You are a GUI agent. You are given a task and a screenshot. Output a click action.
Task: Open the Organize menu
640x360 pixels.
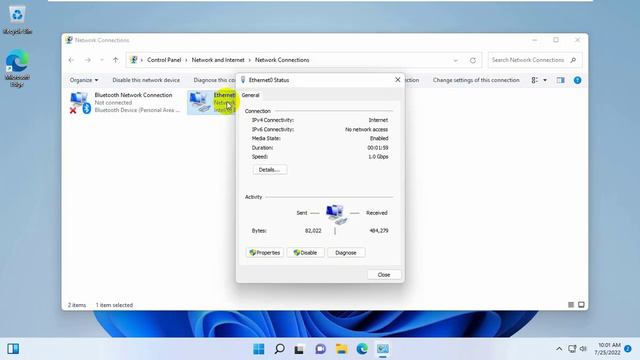[x=84, y=80]
